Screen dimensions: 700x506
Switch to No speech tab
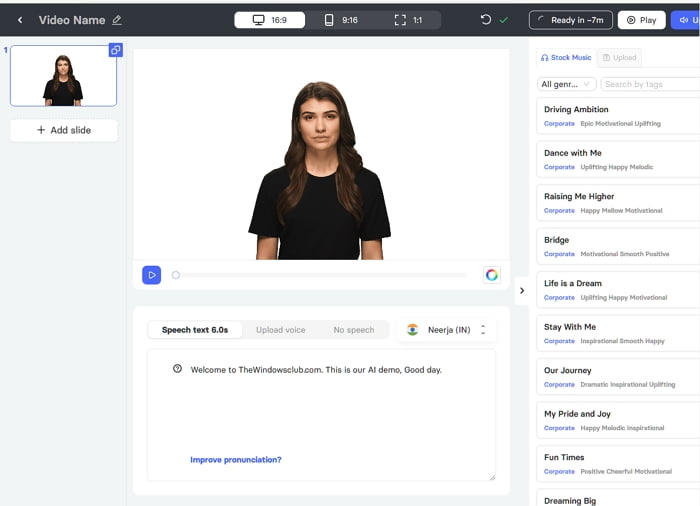pos(354,330)
